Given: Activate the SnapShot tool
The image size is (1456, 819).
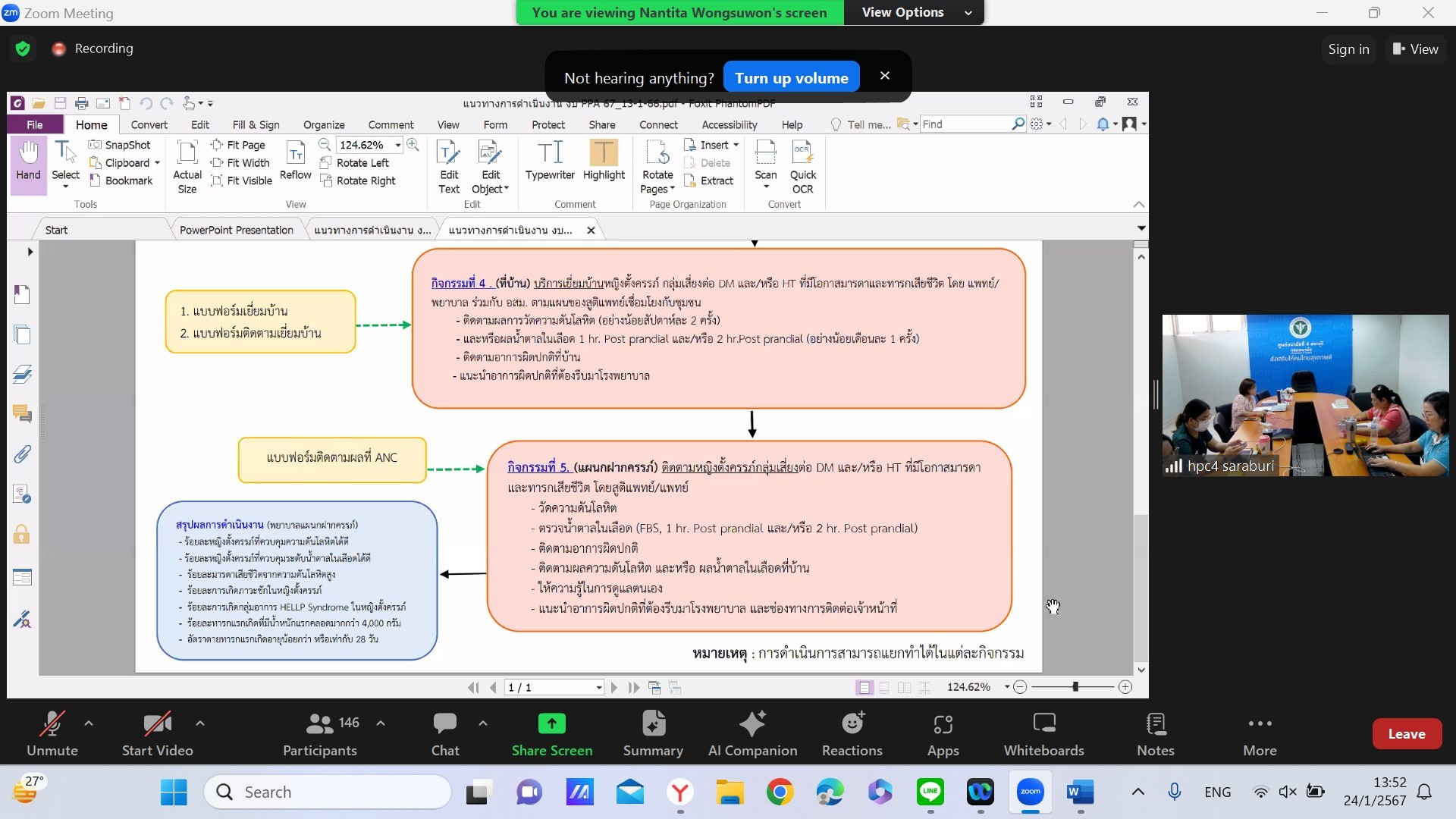Looking at the screenshot, I should tap(120, 145).
